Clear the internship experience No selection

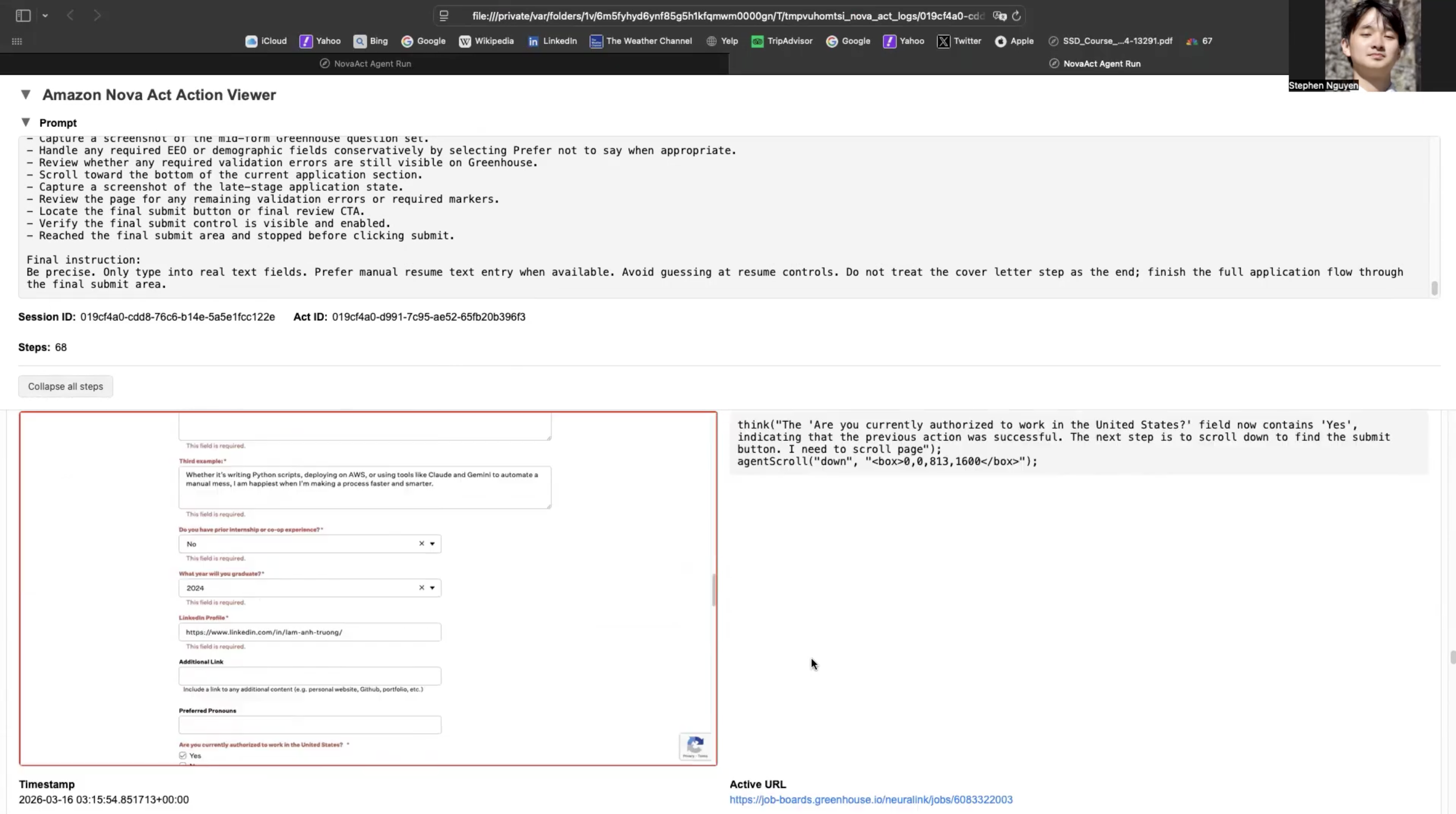click(421, 544)
